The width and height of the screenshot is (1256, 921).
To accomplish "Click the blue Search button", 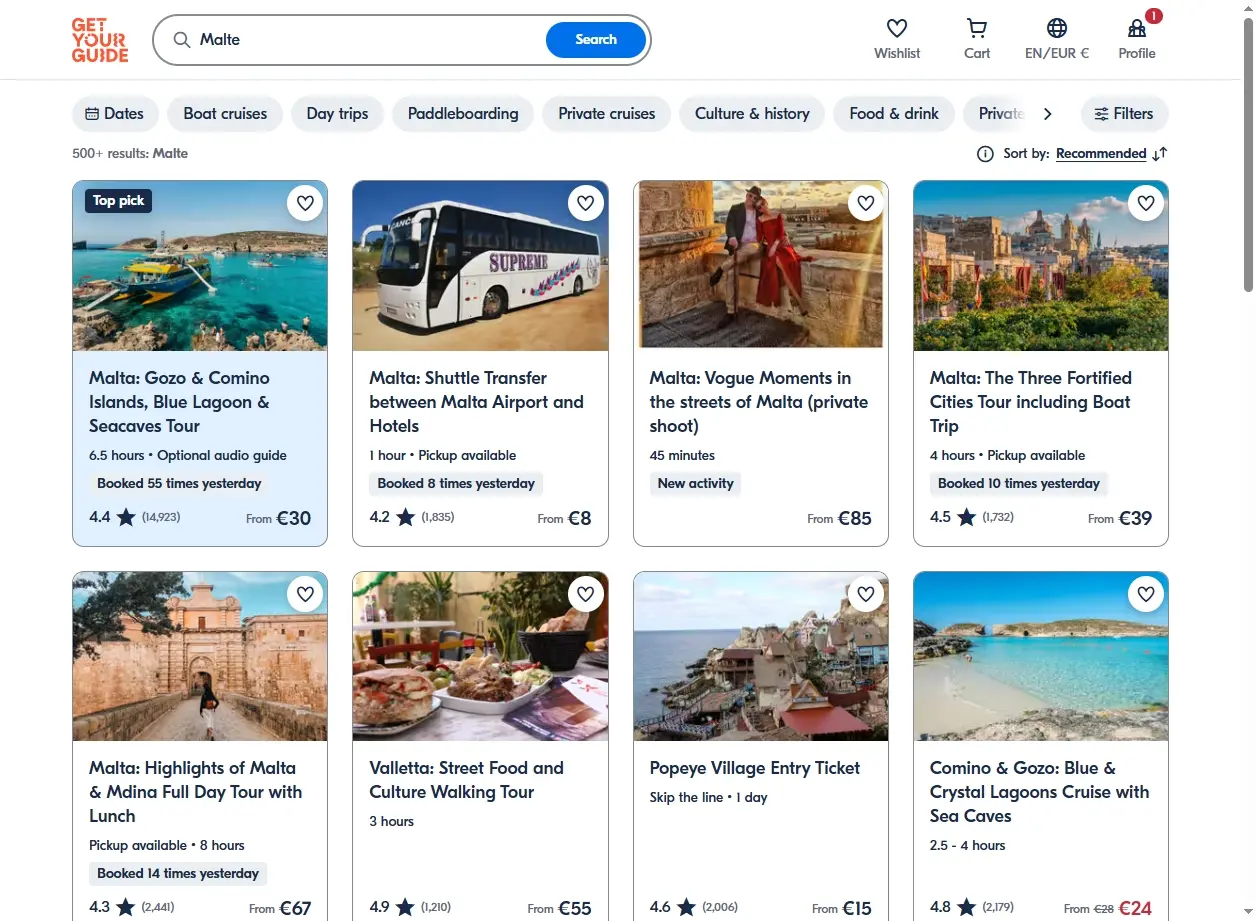I will click(x=596, y=40).
